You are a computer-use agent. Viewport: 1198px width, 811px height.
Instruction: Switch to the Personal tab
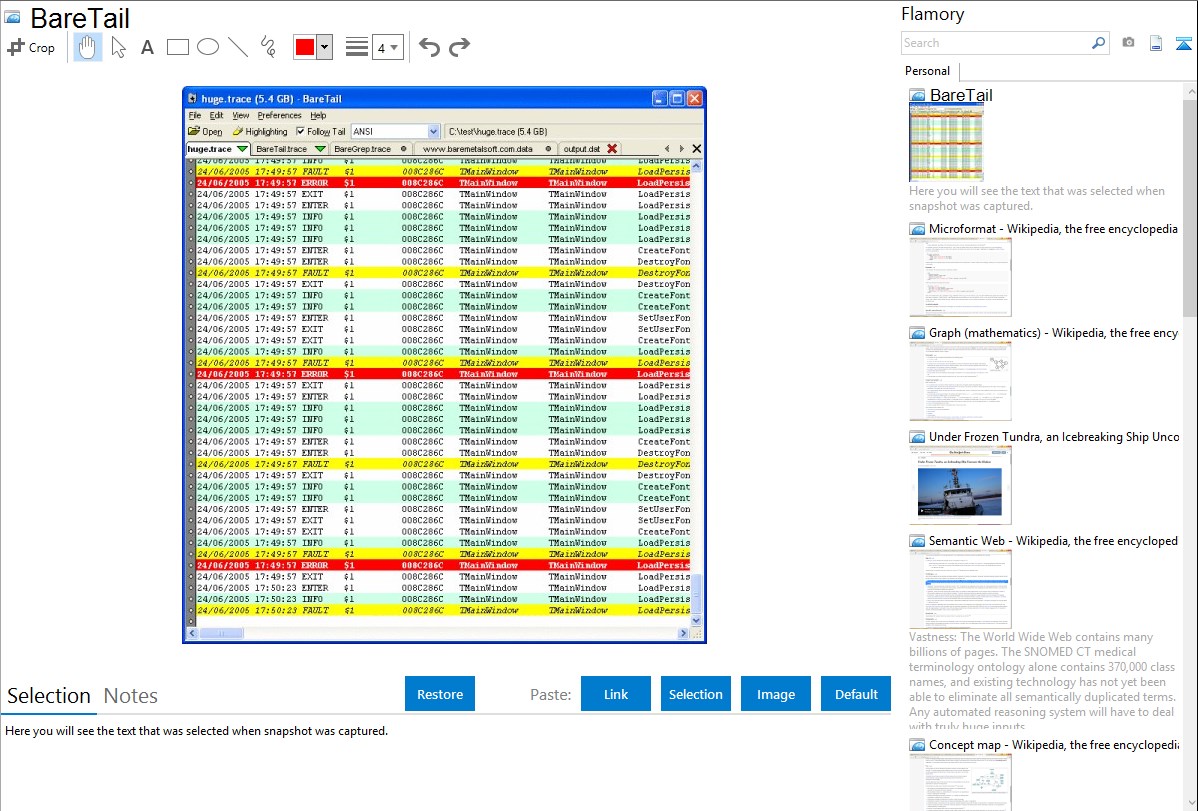927,71
